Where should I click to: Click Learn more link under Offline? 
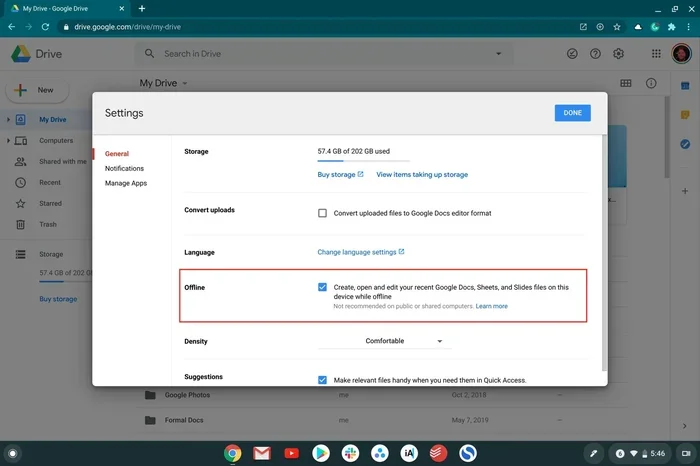[492, 306]
